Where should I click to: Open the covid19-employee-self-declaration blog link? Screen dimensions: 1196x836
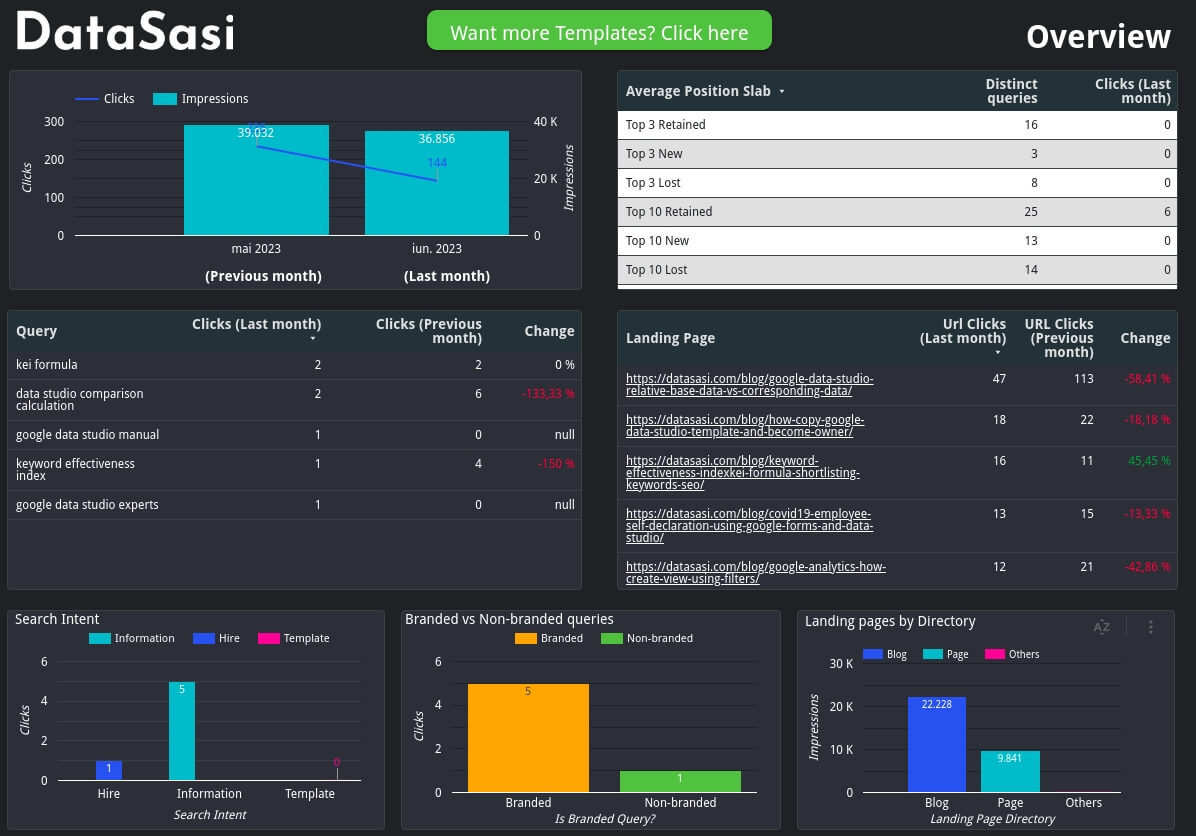coord(749,525)
